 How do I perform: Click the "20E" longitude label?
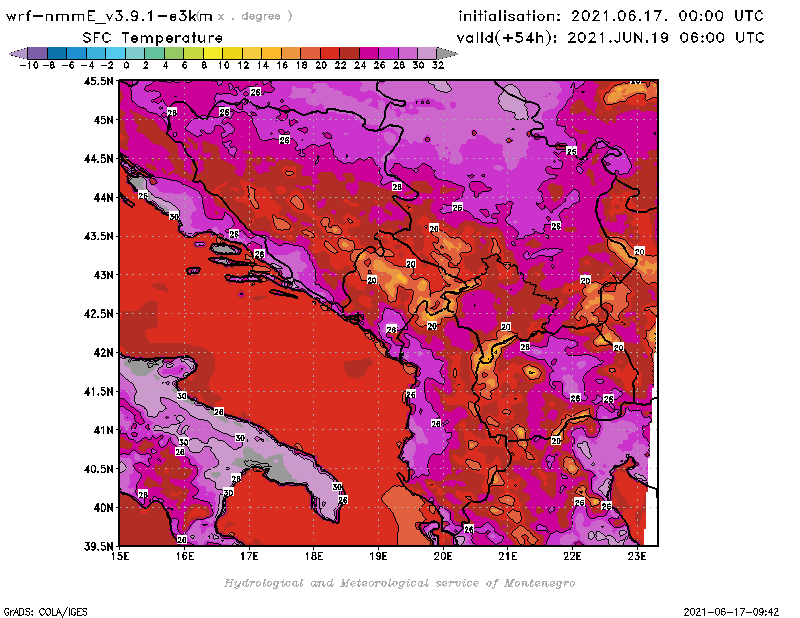(x=443, y=556)
